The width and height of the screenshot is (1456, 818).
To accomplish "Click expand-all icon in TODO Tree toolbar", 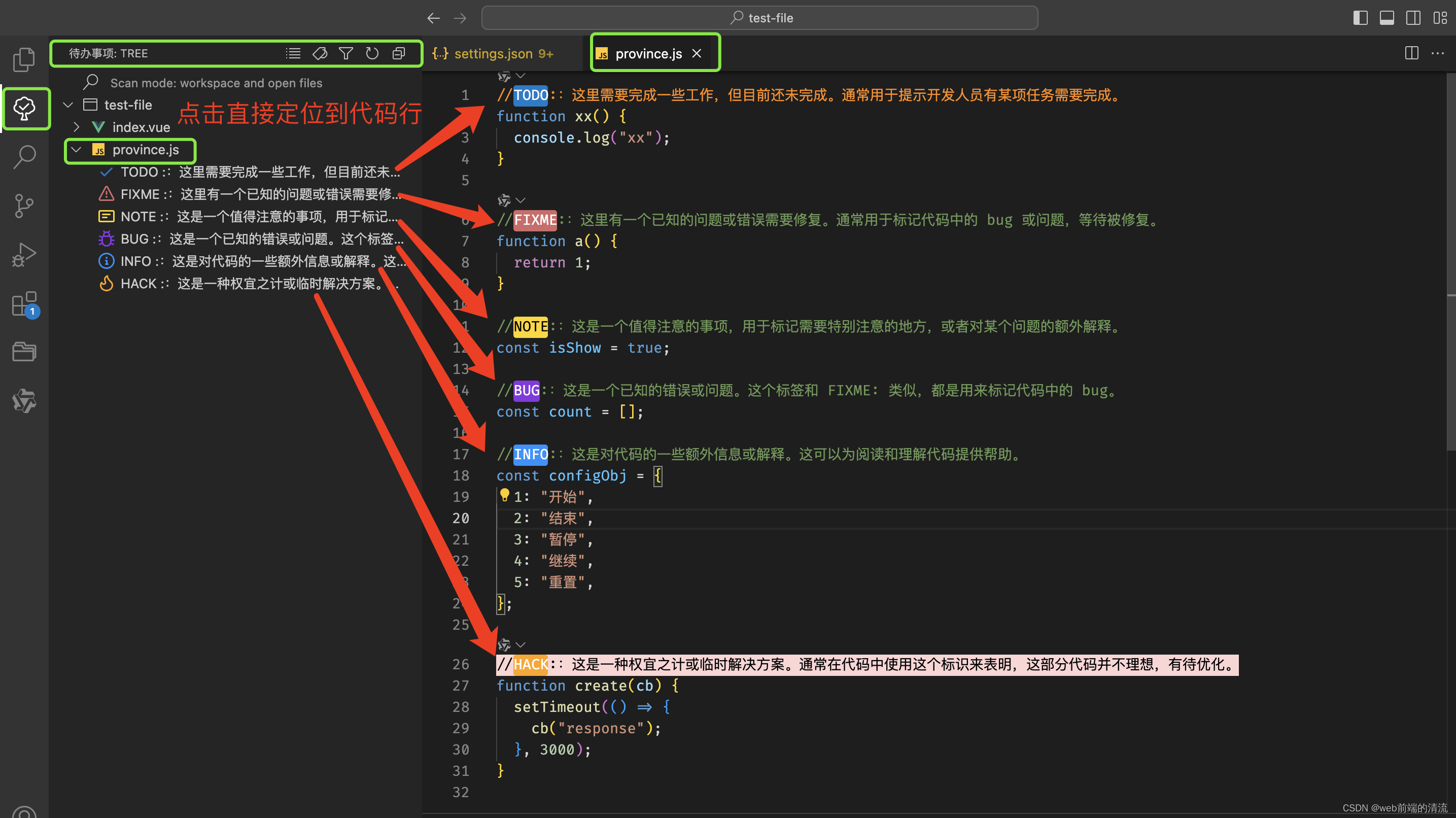I will tap(399, 53).
